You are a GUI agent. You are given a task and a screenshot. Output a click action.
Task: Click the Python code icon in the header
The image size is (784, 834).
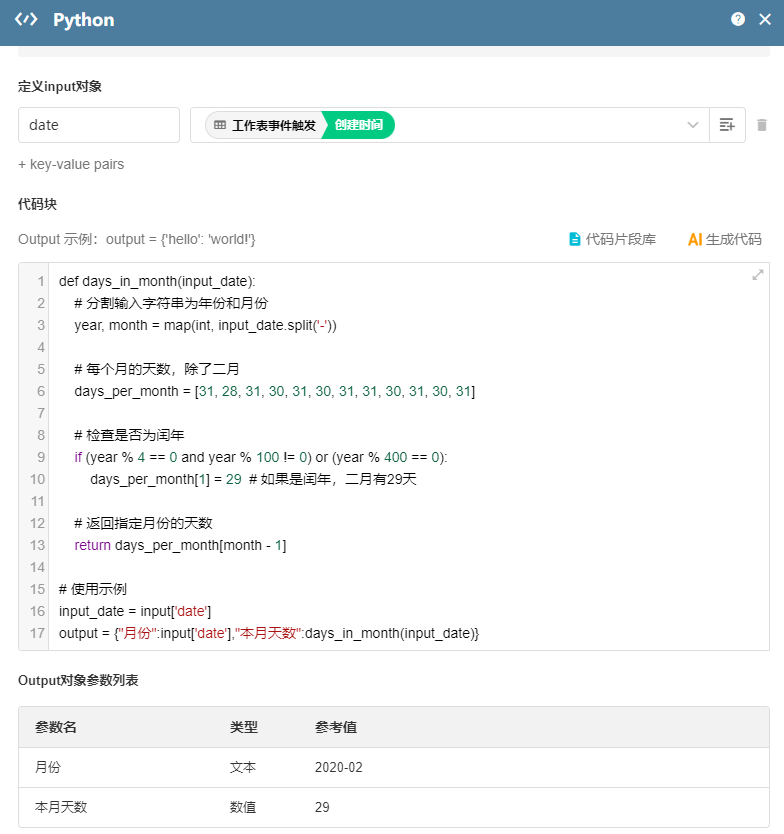pos(25,19)
